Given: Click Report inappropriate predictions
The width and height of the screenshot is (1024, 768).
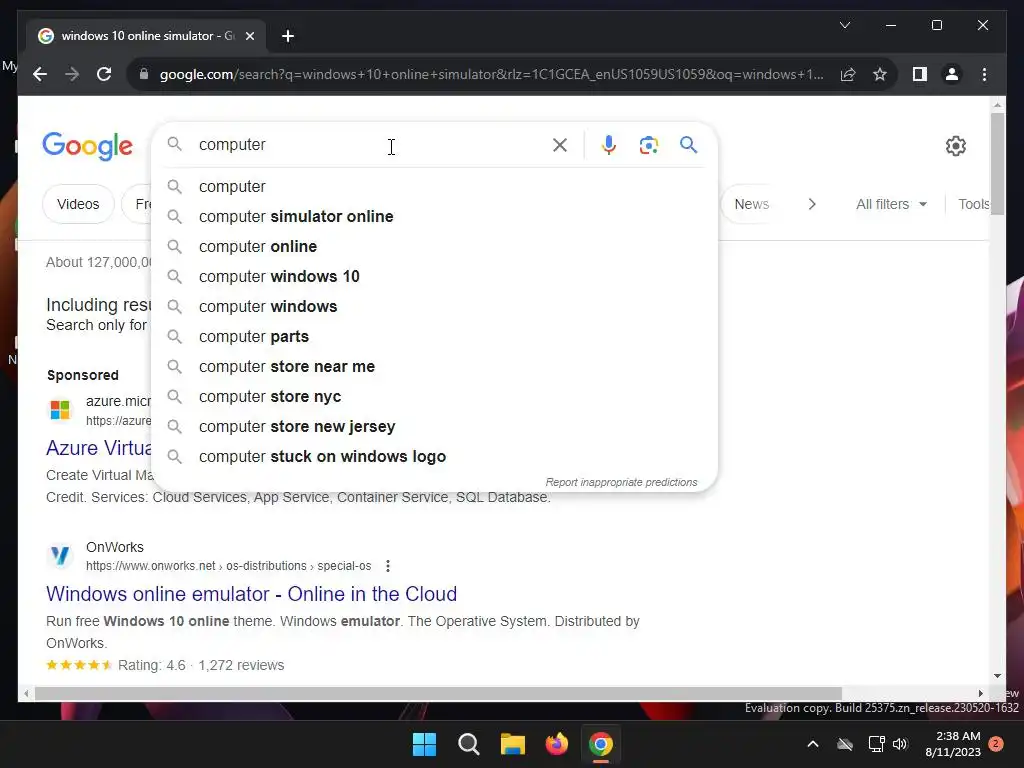Looking at the screenshot, I should [x=621, y=483].
